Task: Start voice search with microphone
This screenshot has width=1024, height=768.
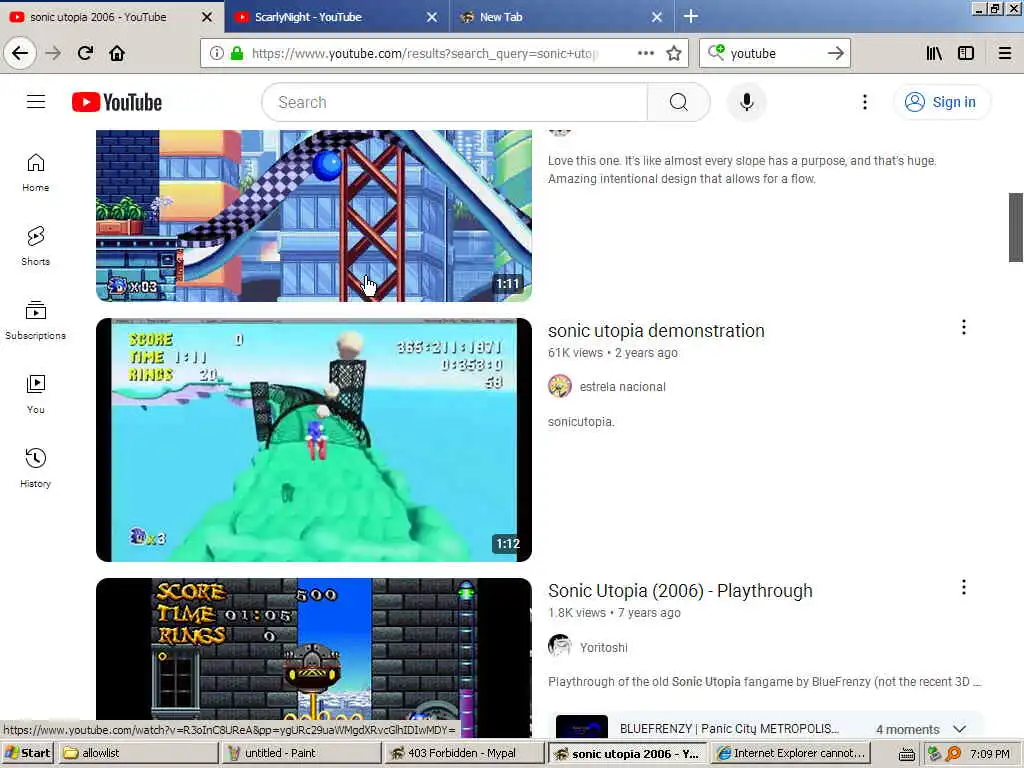Action: click(x=746, y=102)
